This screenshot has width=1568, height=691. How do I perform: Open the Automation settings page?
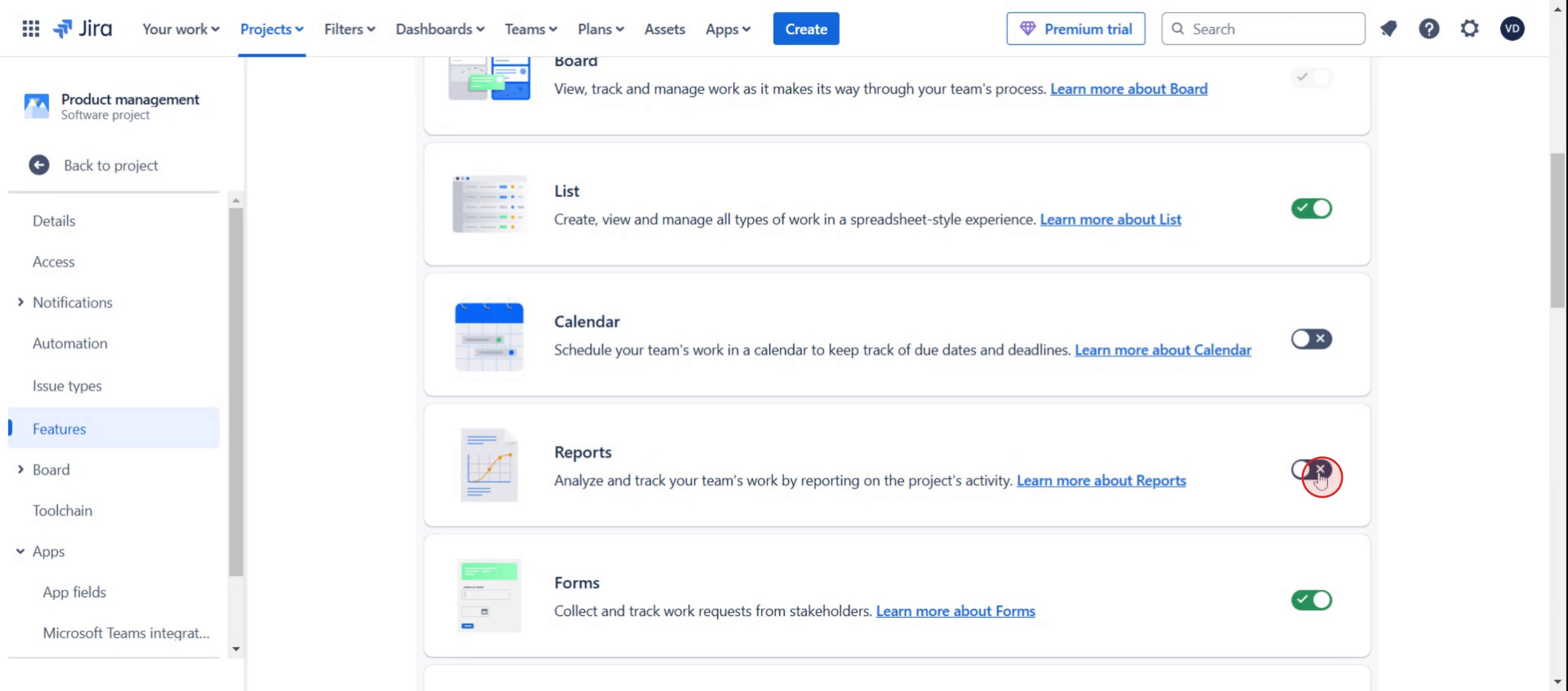(x=70, y=343)
